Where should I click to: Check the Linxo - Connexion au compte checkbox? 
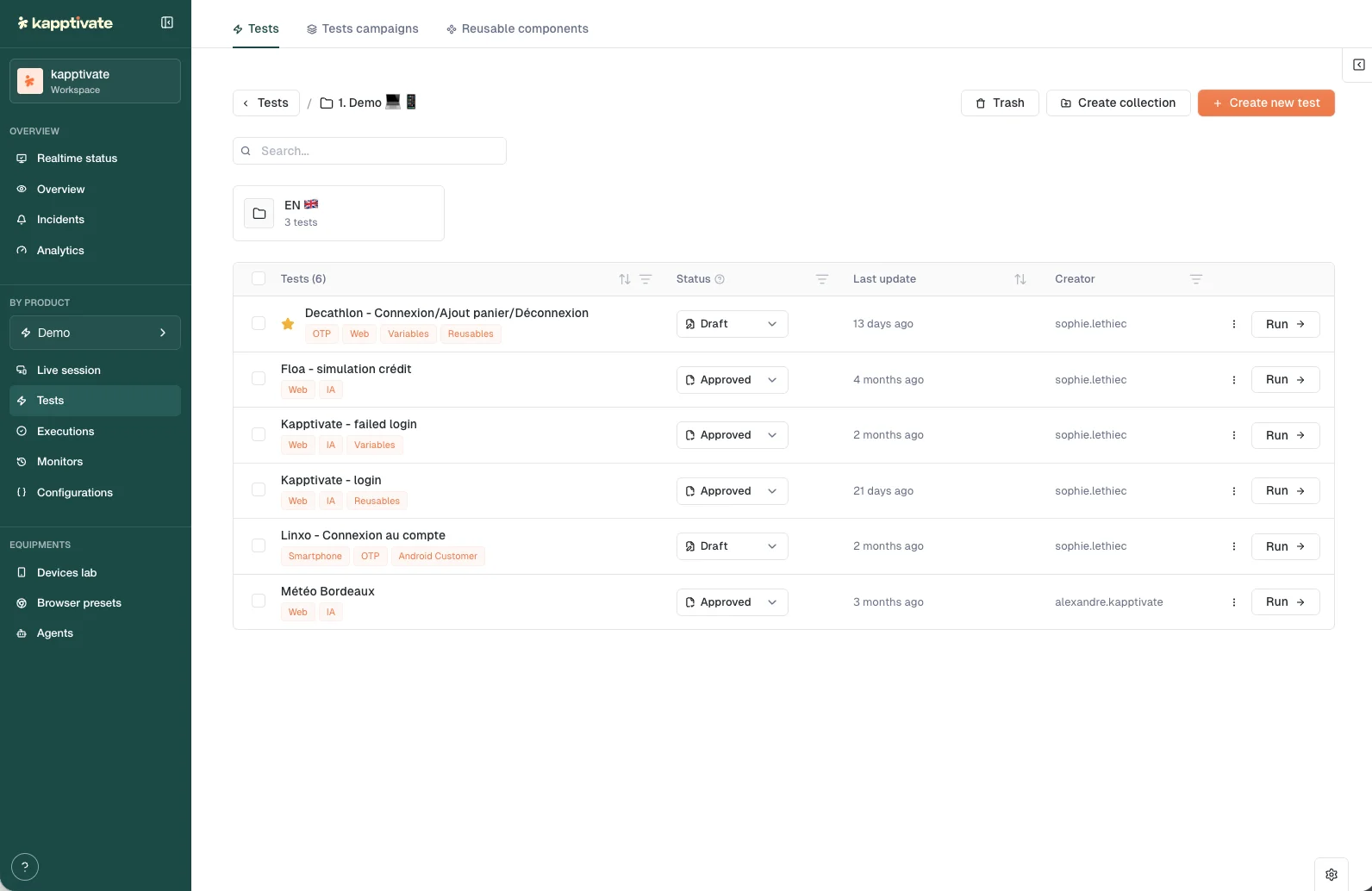pos(259,545)
